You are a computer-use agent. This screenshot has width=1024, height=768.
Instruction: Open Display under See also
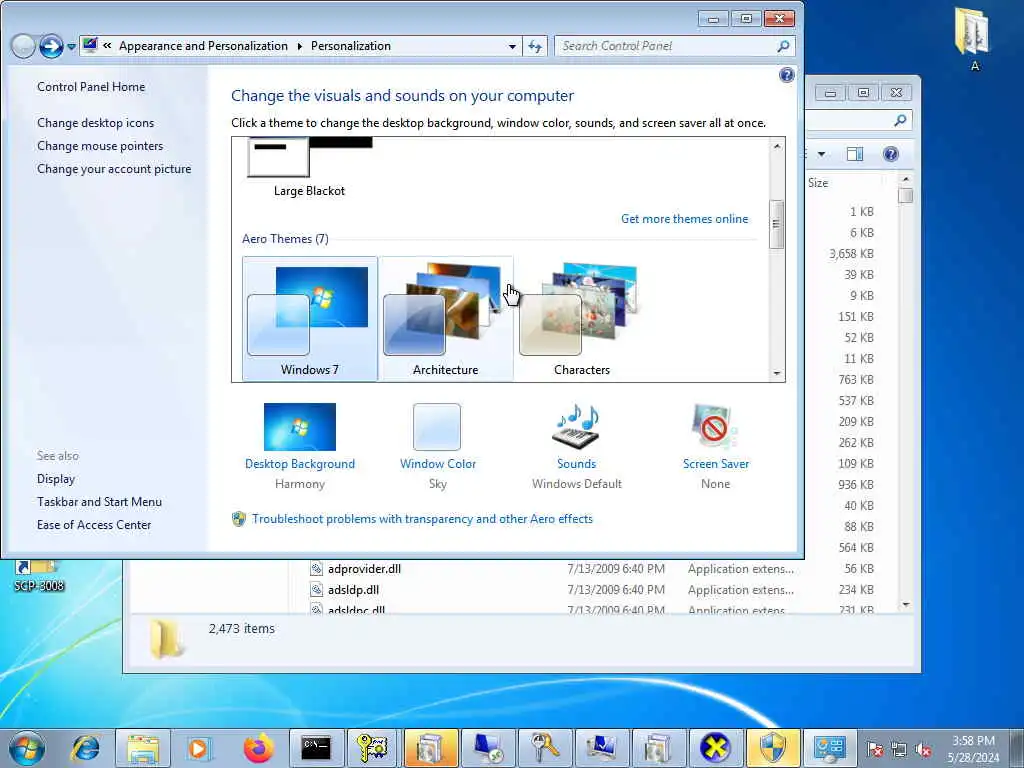coord(56,479)
